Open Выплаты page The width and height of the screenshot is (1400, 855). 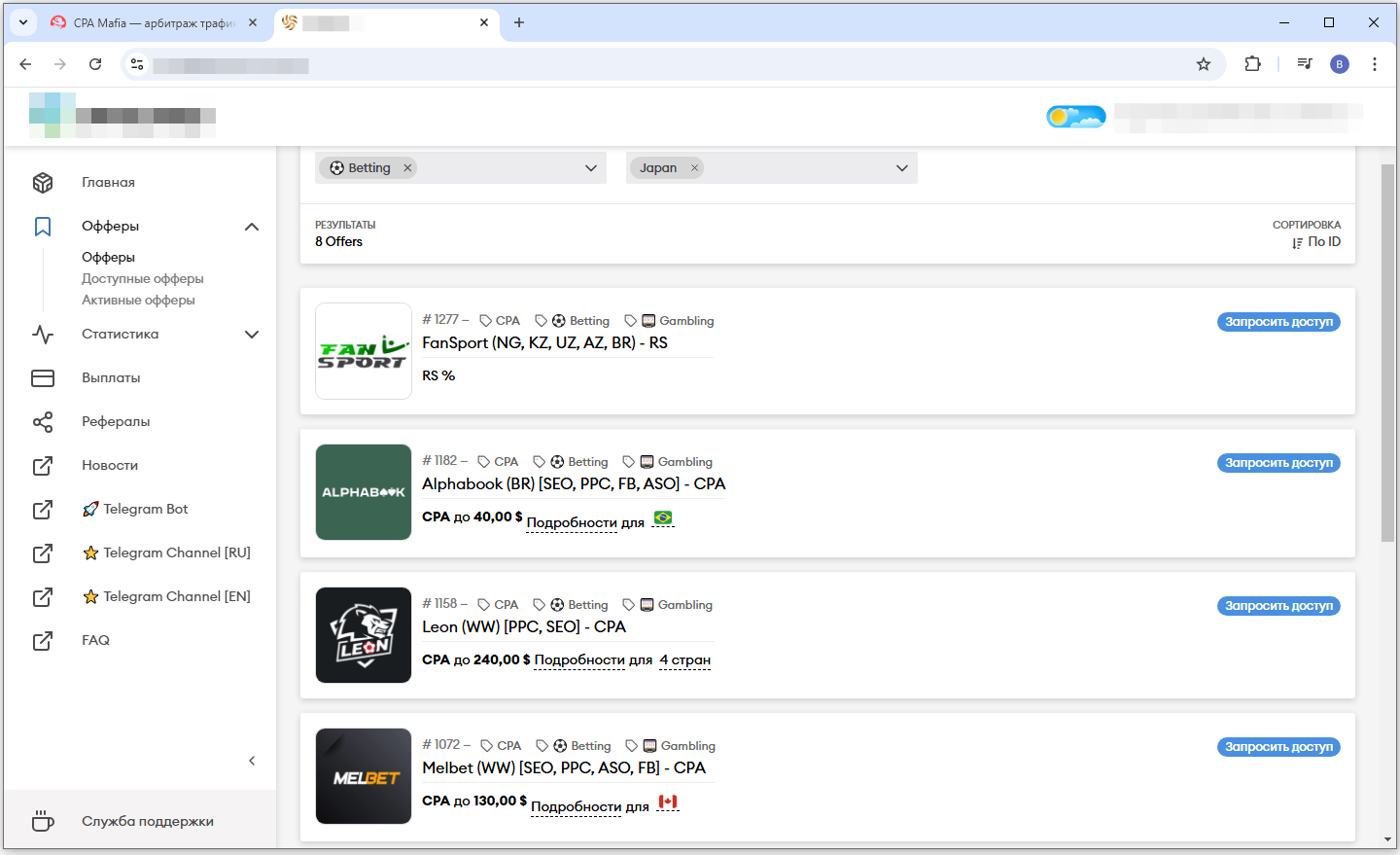pyautogui.click(x=111, y=377)
